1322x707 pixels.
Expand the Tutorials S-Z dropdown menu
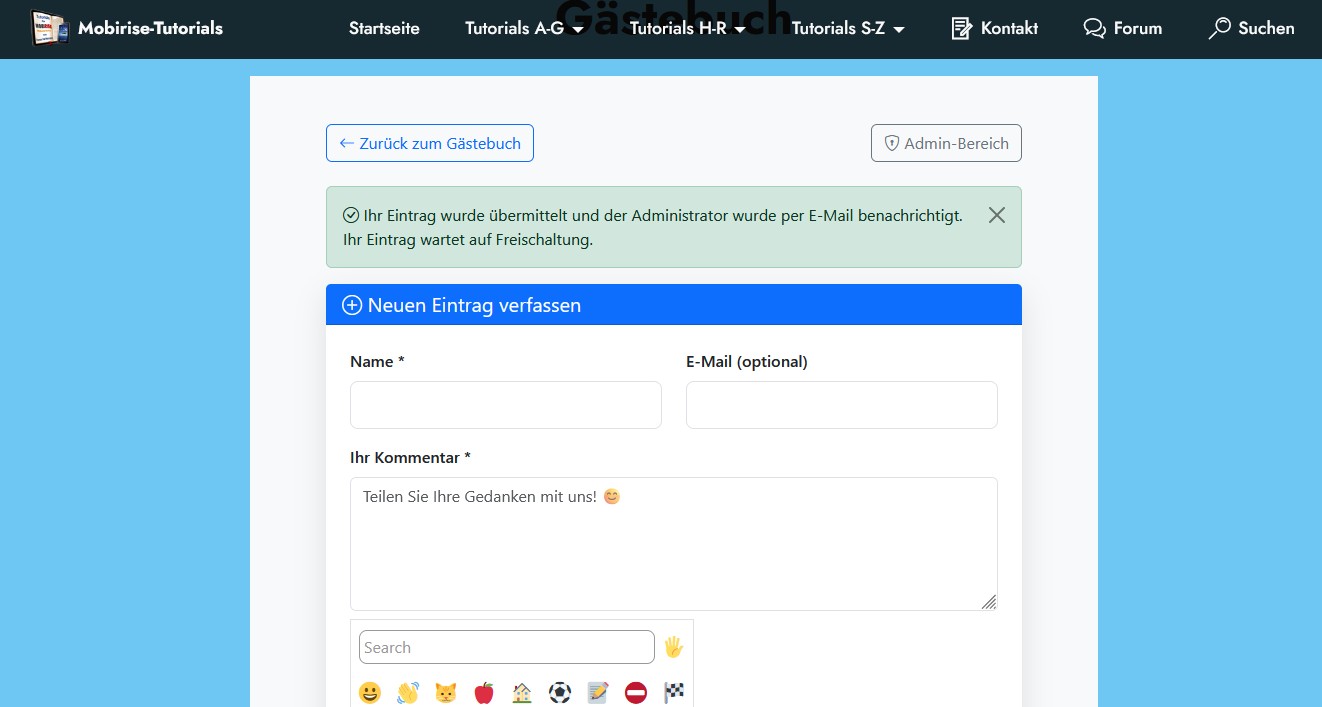[x=848, y=28]
